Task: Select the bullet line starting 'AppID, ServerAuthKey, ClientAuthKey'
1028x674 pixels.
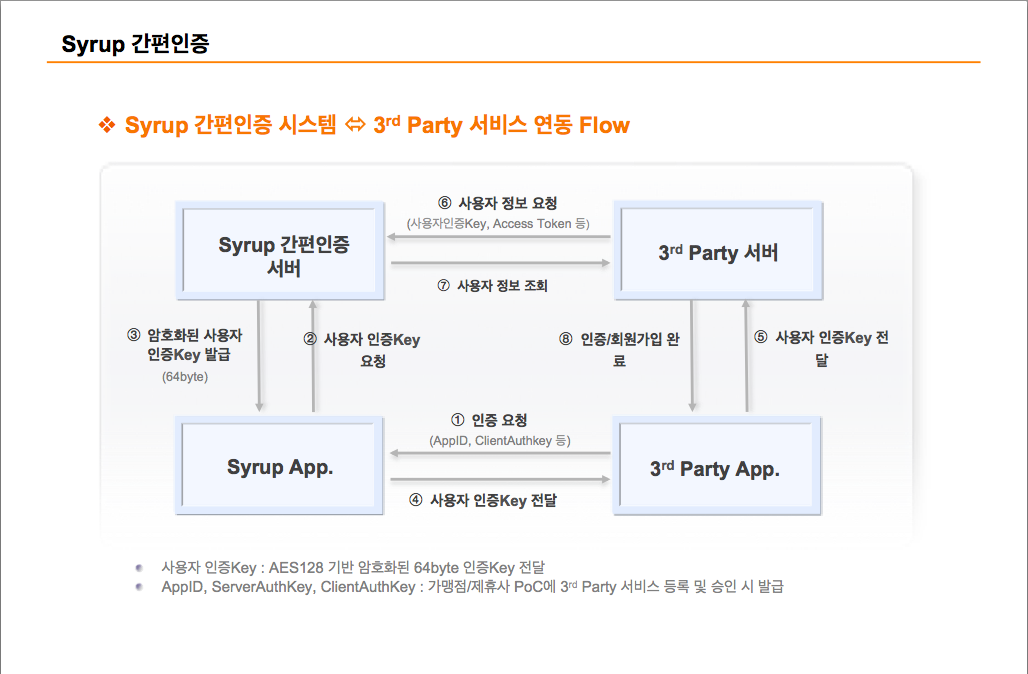Action: coord(473,587)
